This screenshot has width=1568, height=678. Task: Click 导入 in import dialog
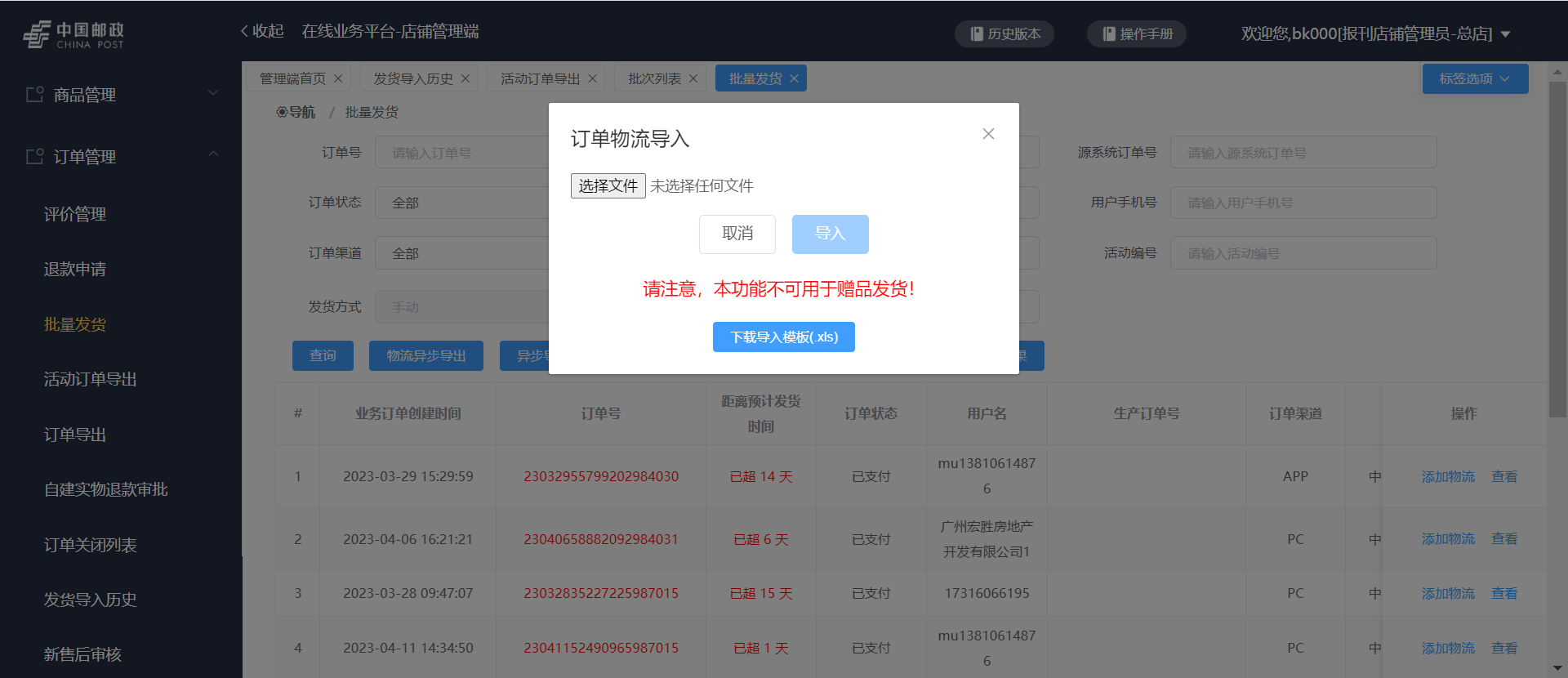tap(831, 234)
